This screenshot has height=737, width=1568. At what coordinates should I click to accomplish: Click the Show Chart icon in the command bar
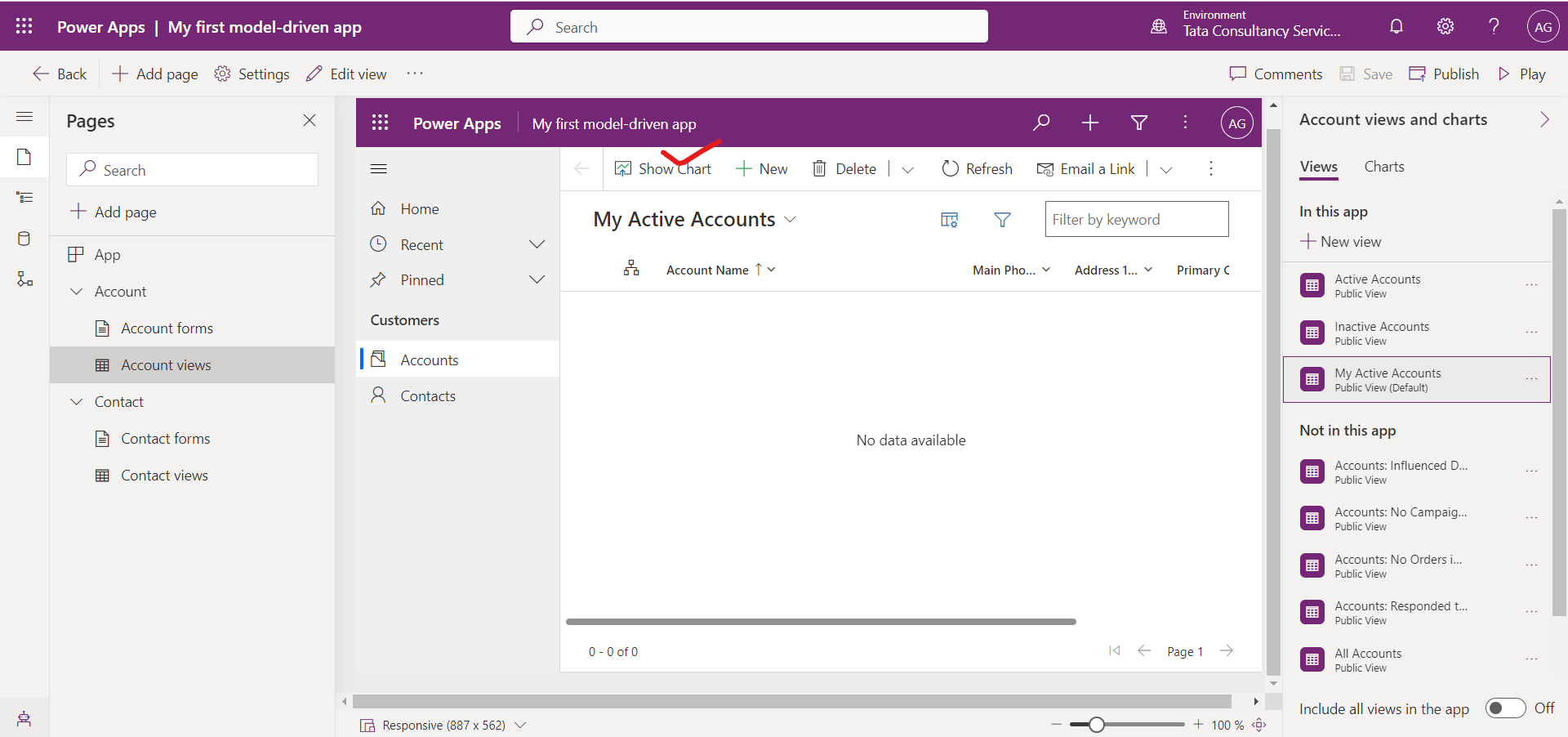coord(623,168)
